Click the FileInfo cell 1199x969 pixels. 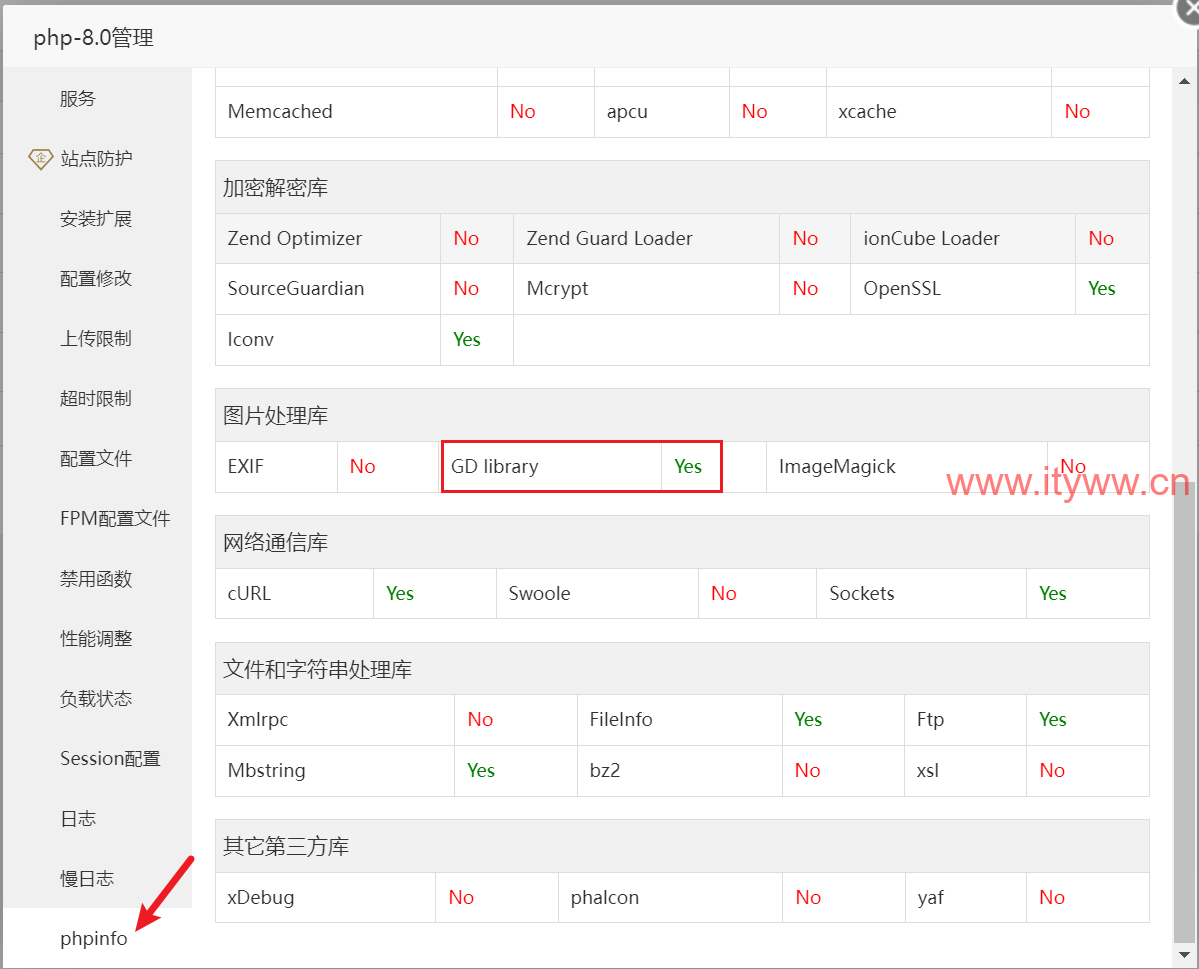680,720
